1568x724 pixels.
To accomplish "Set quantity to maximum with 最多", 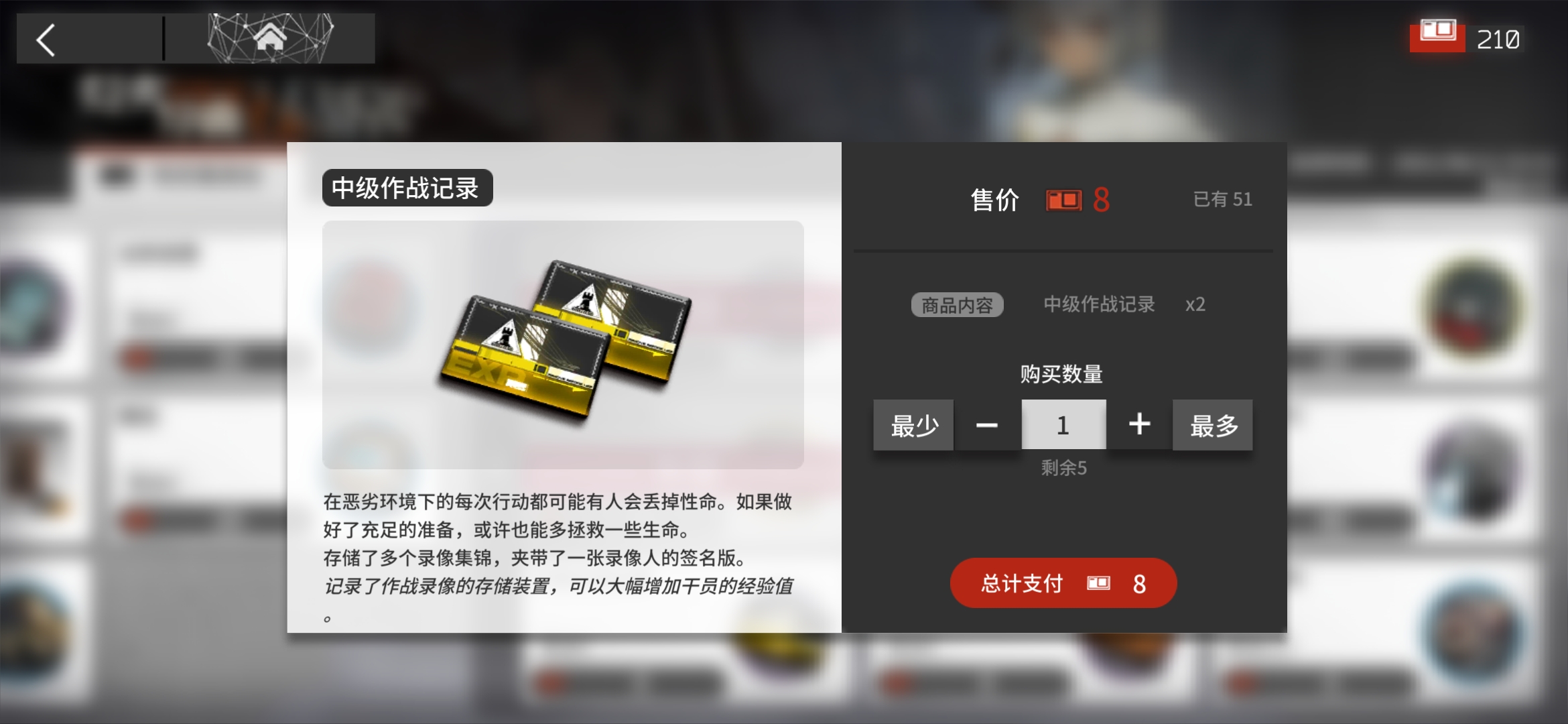I will (1213, 425).
